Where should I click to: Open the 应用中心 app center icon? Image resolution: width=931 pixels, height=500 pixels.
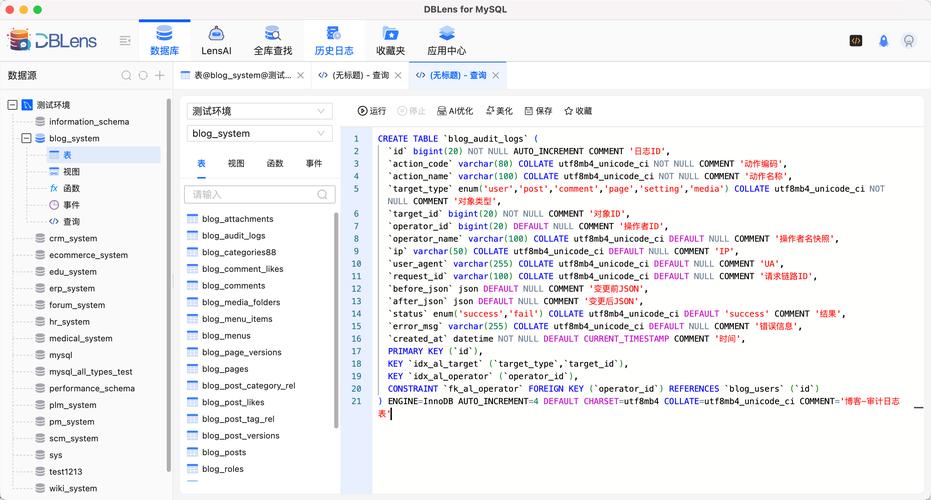tap(446, 34)
